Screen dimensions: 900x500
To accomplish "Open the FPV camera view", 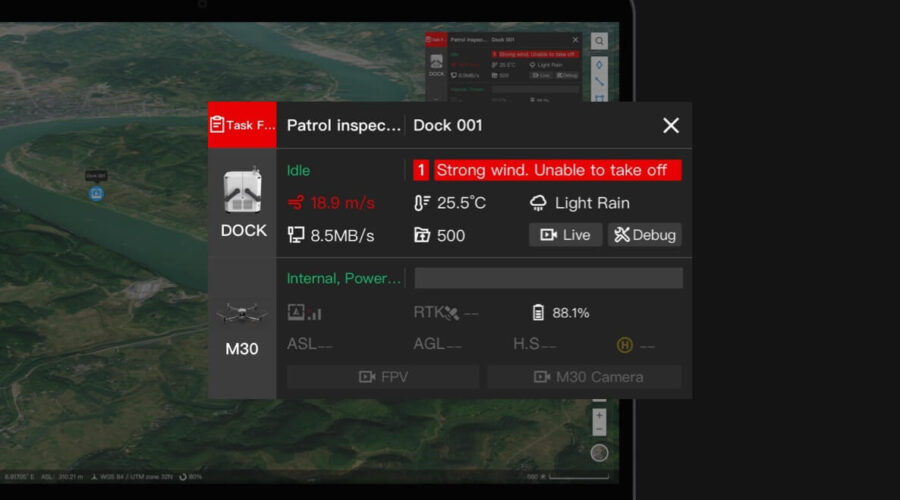I will 383,377.
